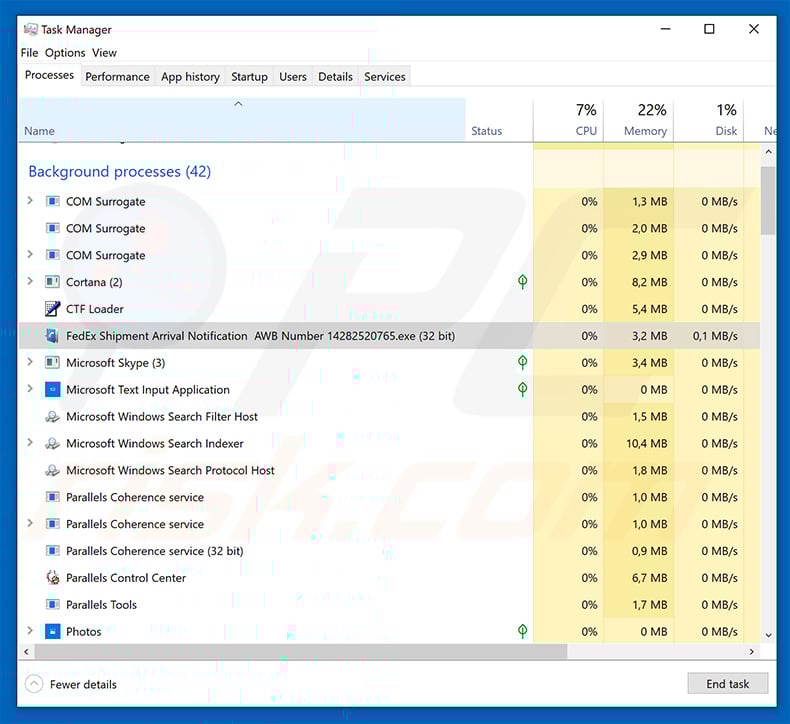Viewport: 790px width, 724px height.
Task: Click the Microsoft Windows Search Filter Host icon
Action: tap(52, 417)
